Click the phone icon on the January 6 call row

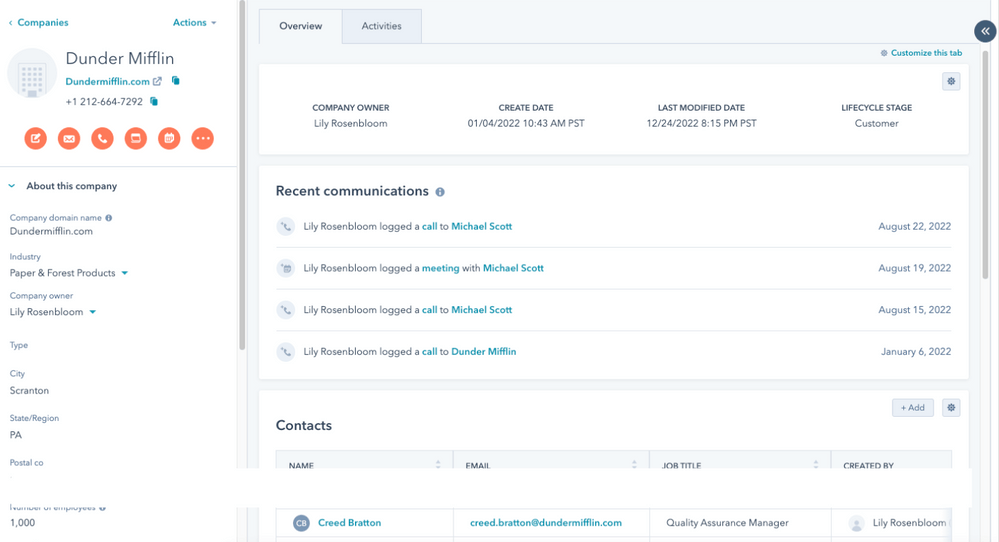[285, 352]
